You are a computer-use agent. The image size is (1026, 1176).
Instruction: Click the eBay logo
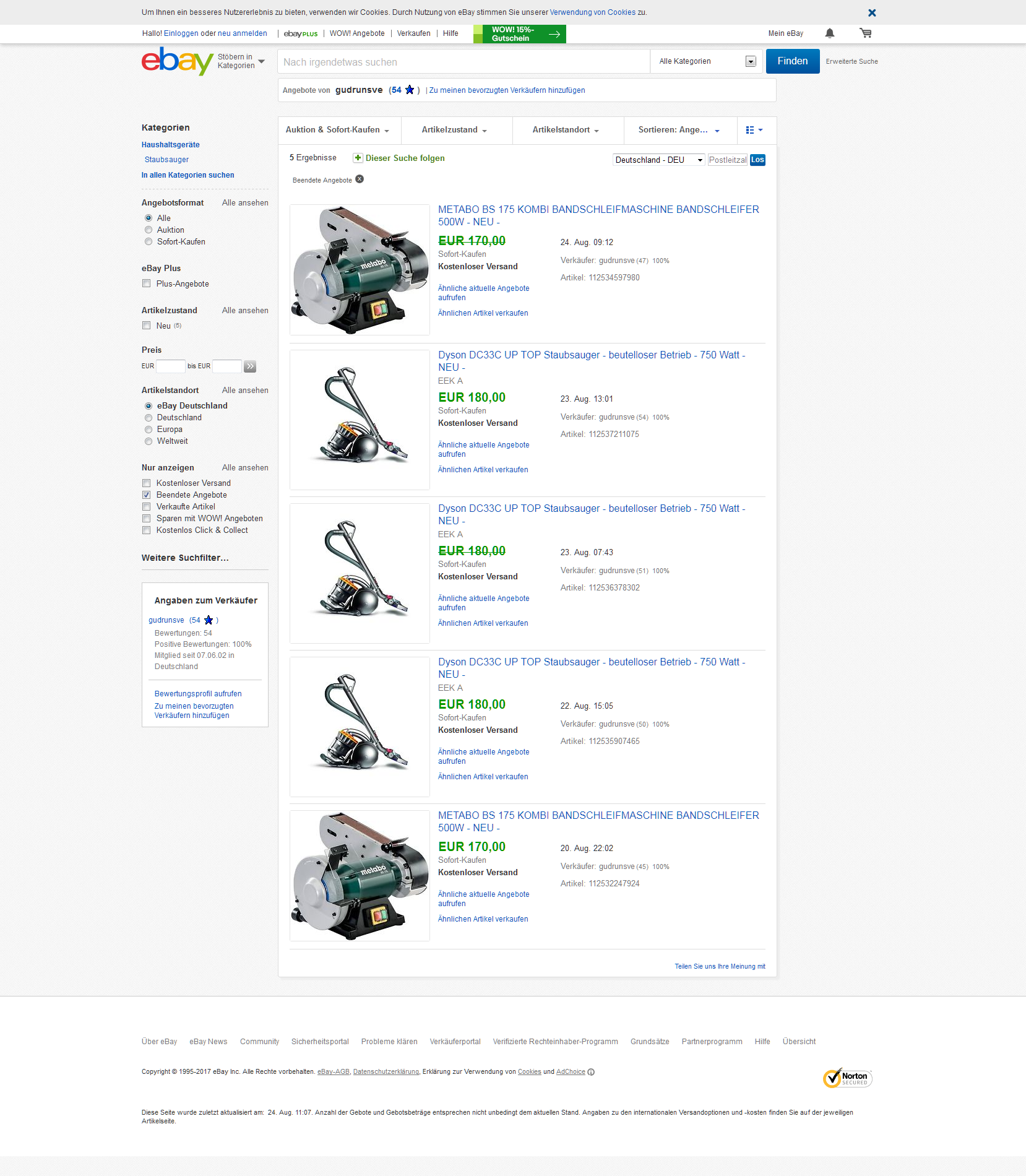[x=177, y=61]
